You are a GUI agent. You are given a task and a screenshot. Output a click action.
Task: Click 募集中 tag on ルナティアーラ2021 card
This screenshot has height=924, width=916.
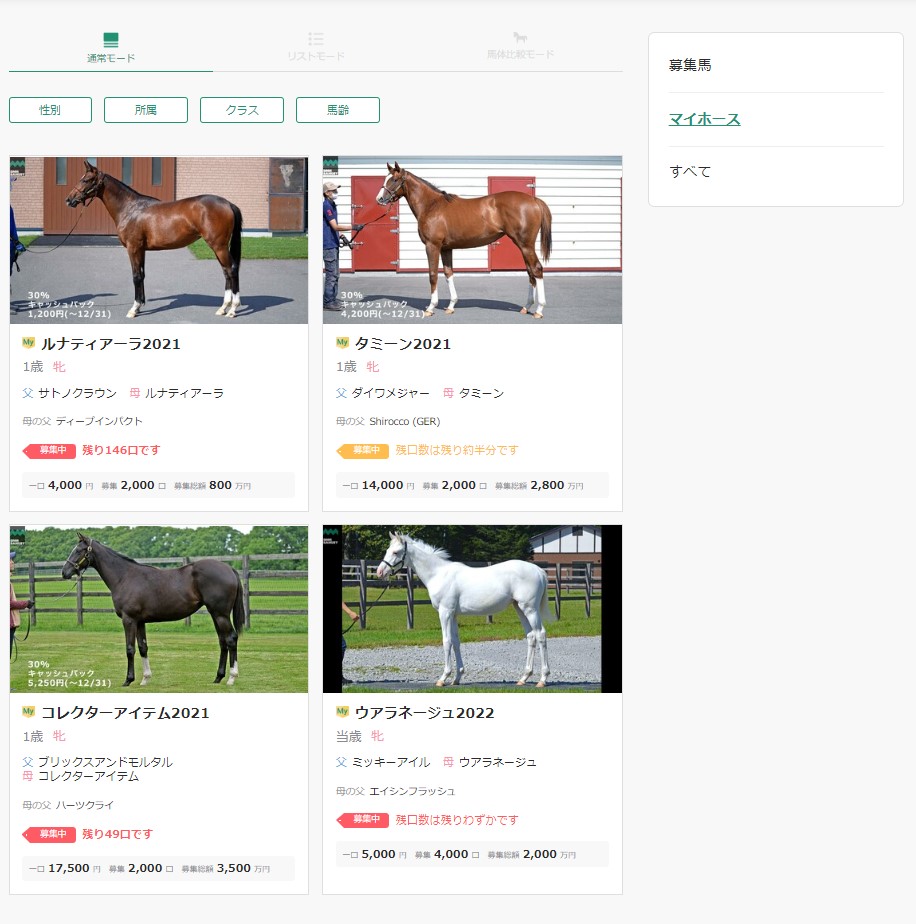click(x=50, y=451)
